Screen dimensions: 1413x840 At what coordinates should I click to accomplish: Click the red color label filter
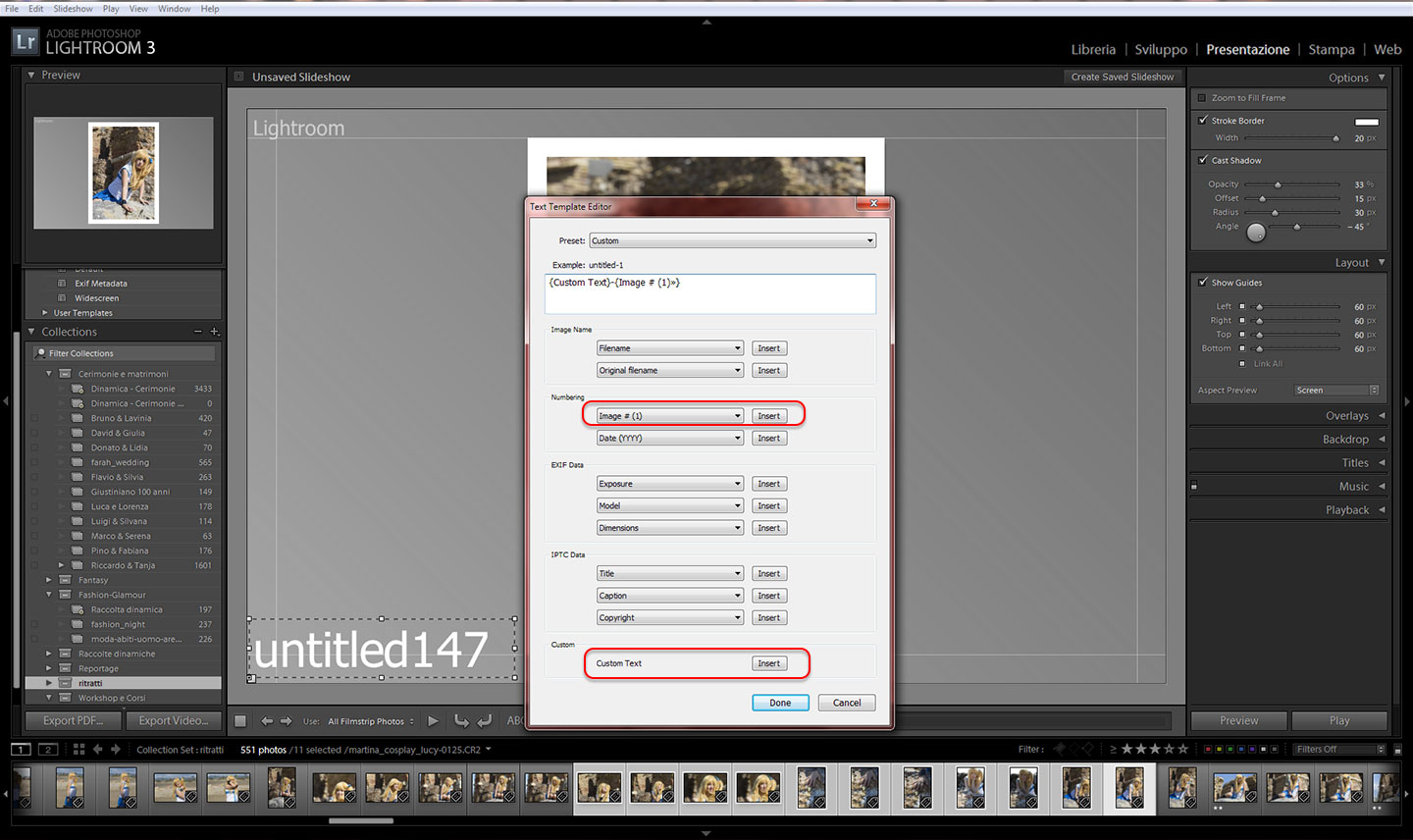pyautogui.click(x=1207, y=750)
